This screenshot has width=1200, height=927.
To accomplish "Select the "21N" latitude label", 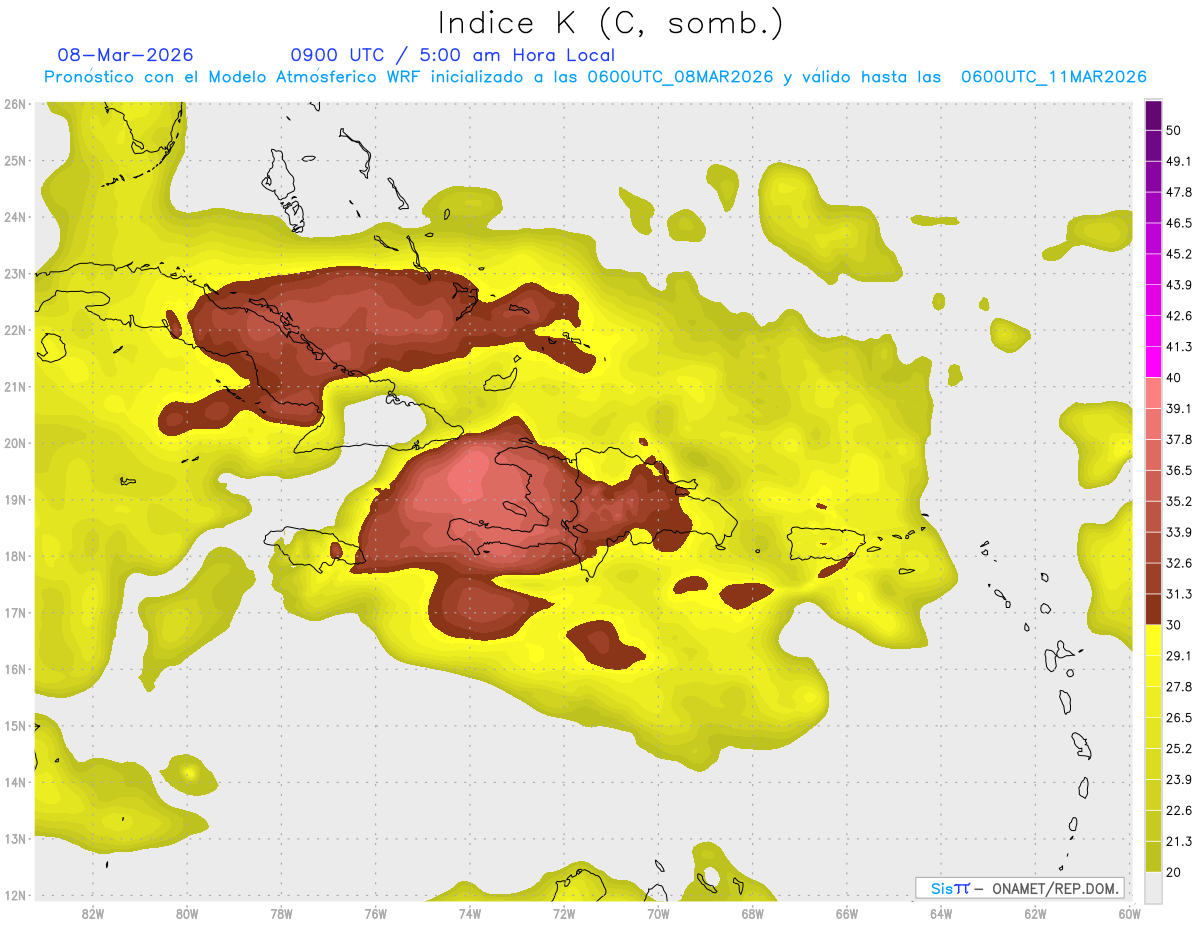I will point(15,386).
